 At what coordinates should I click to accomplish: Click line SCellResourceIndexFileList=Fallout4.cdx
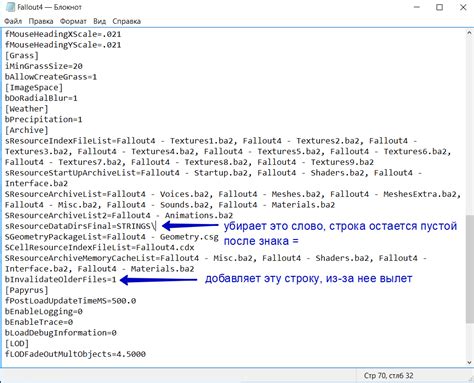click(x=99, y=247)
